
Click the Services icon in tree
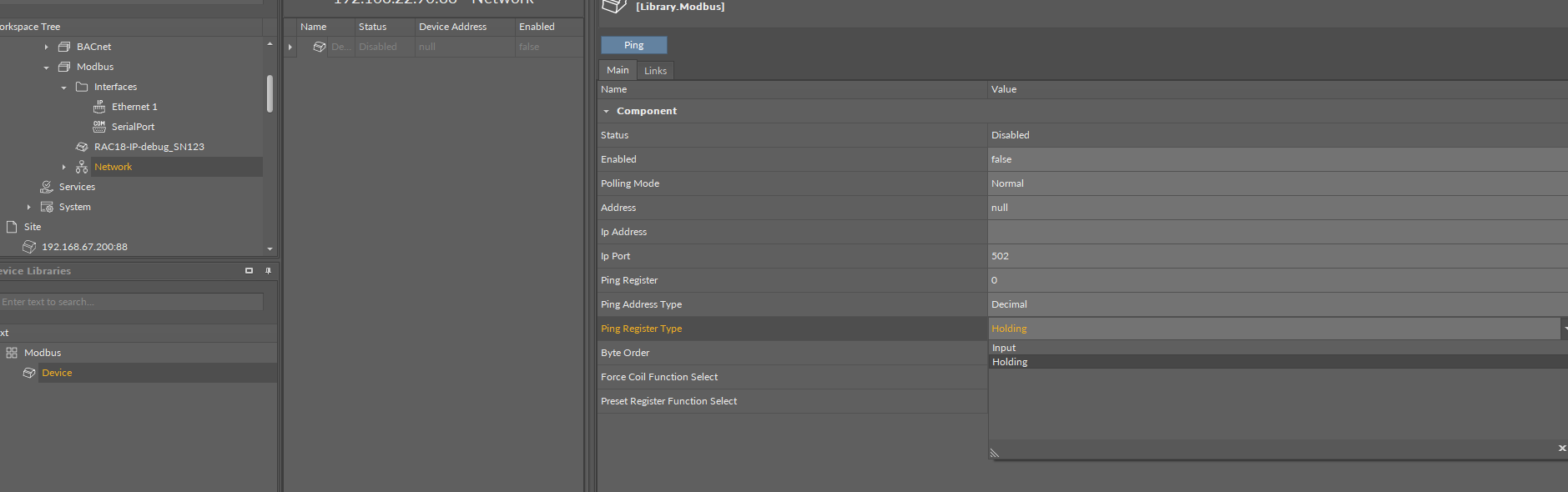pos(47,187)
